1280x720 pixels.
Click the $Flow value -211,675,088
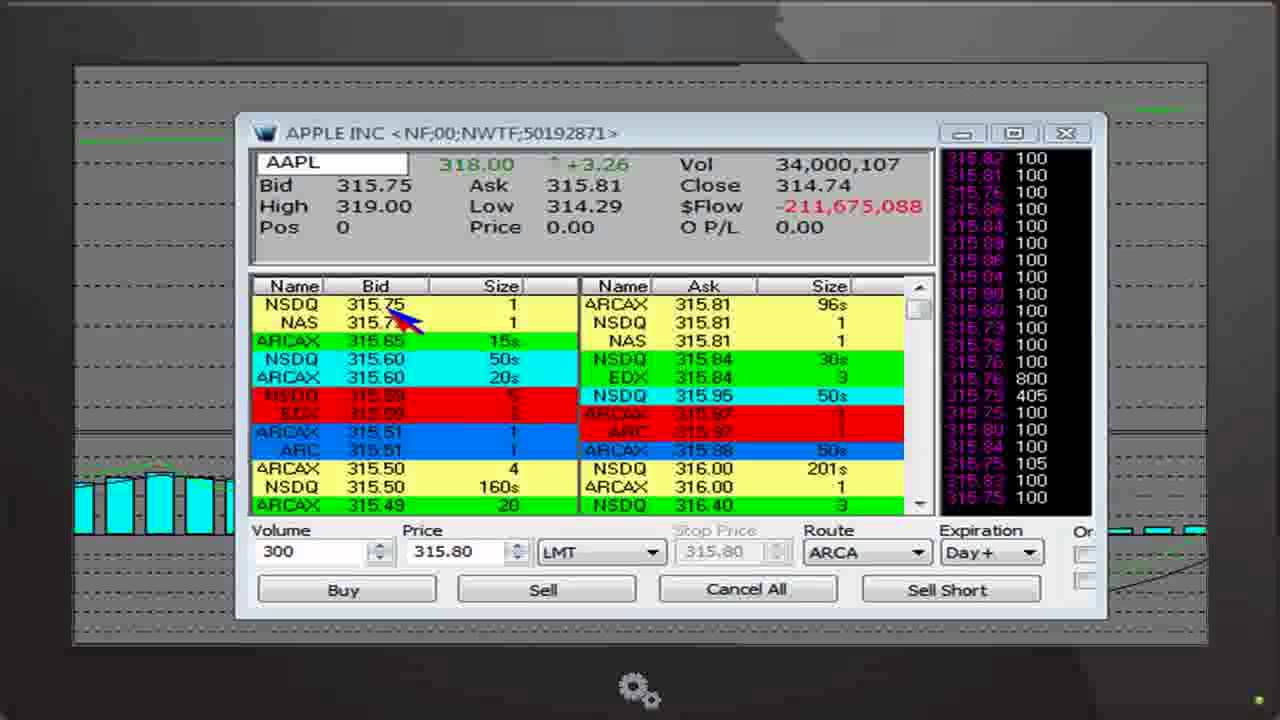pyautogui.click(x=851, y=206)
